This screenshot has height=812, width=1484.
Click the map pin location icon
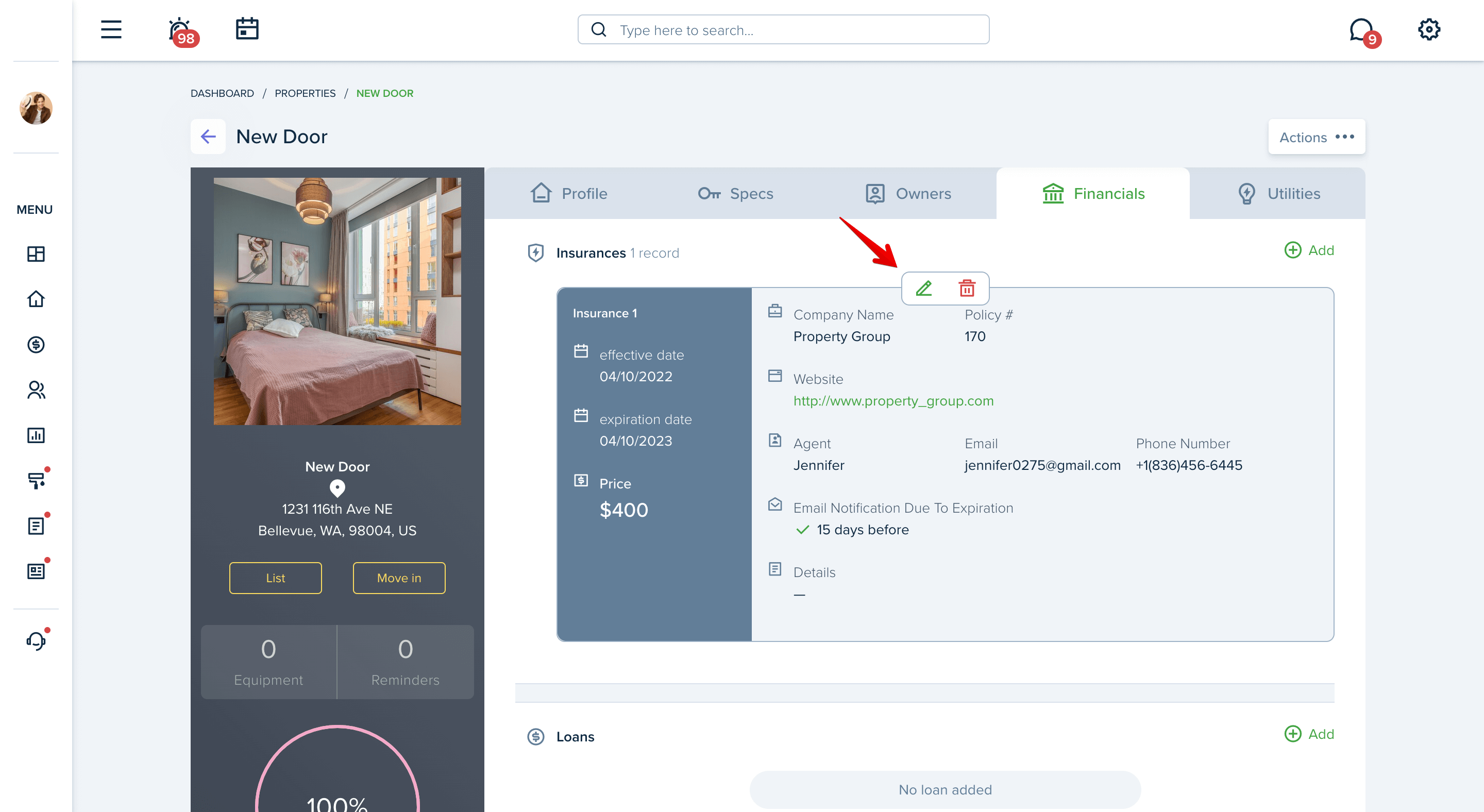(337, 488)
